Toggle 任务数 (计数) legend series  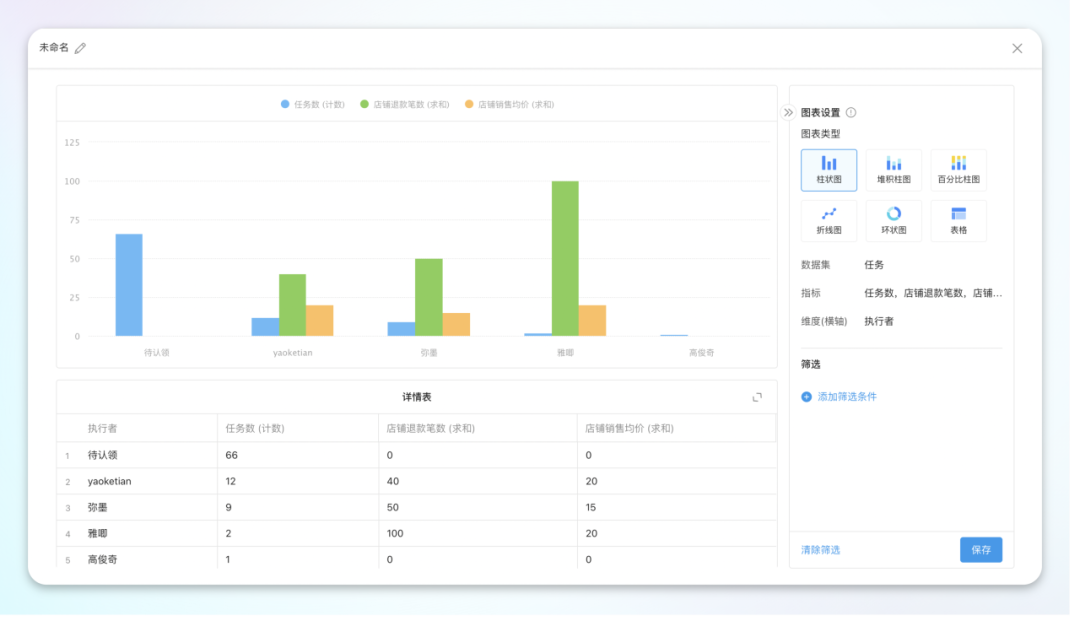(313, 104)
